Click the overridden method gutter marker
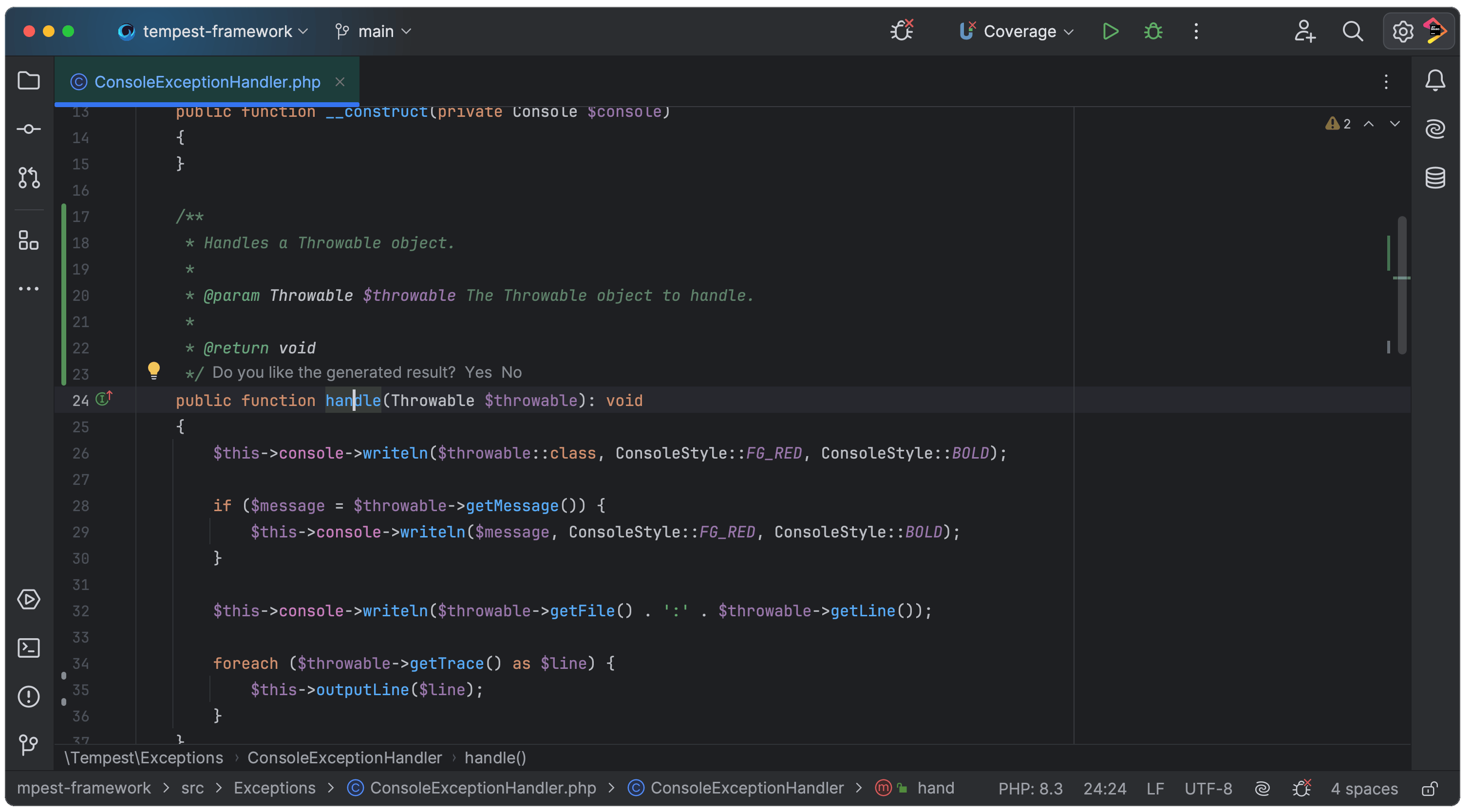Viewport: 1471px width, 812px height. point(103,398)
